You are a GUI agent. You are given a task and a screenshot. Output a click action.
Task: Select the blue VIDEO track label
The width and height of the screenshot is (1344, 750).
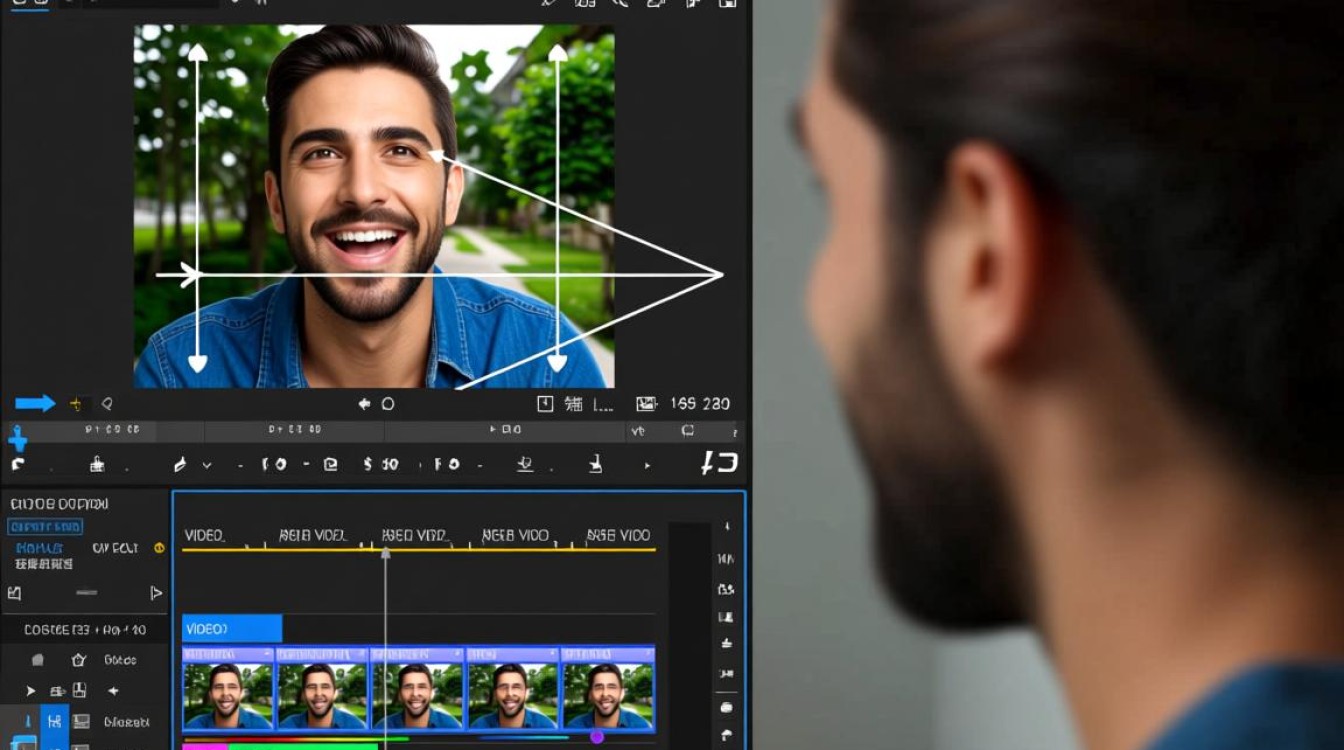pos(232,629)
